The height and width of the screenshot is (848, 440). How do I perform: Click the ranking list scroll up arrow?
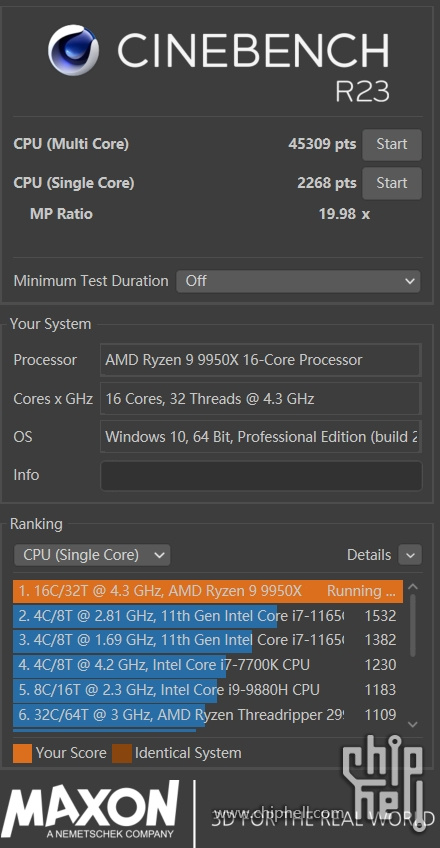tap(412, 587)
